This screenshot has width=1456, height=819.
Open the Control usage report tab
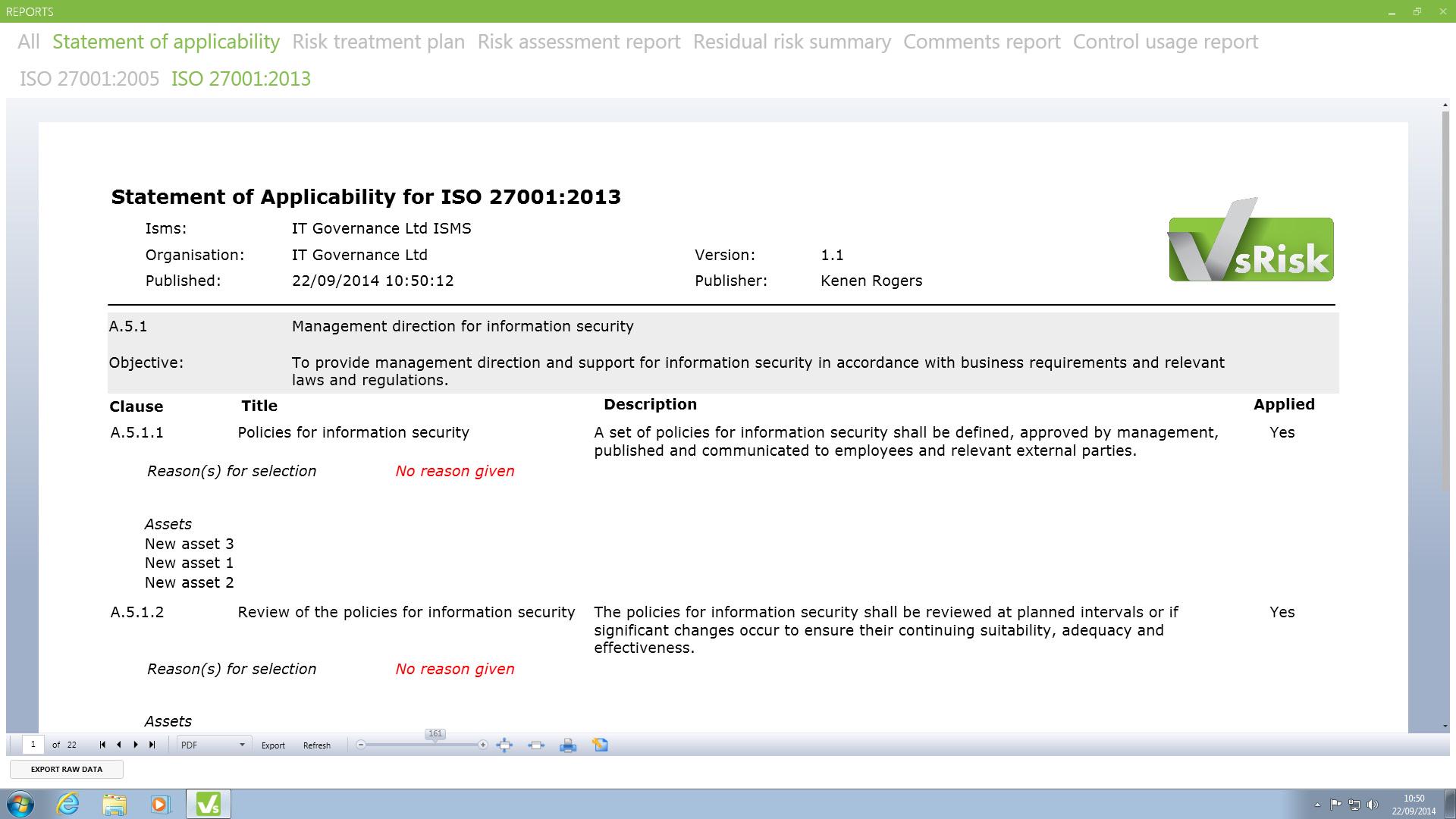[1166, 42]
